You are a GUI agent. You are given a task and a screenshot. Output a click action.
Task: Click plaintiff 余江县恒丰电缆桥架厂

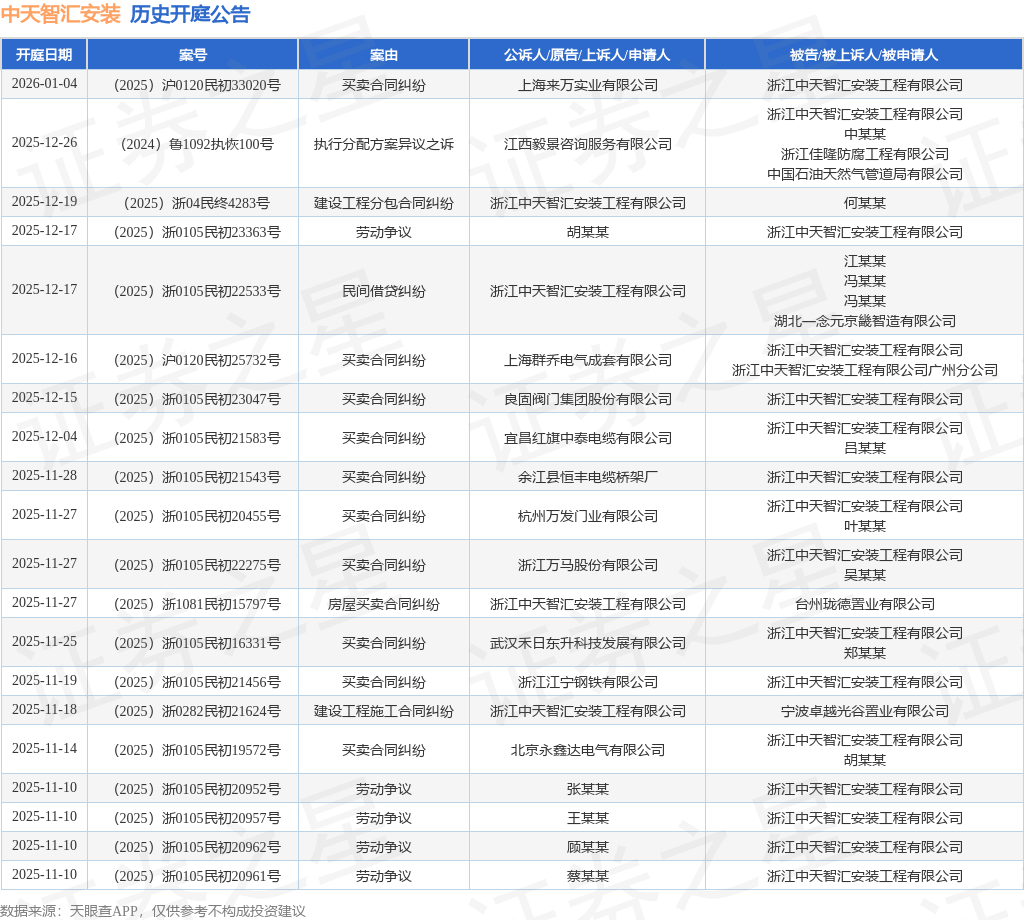click(588, 477)
